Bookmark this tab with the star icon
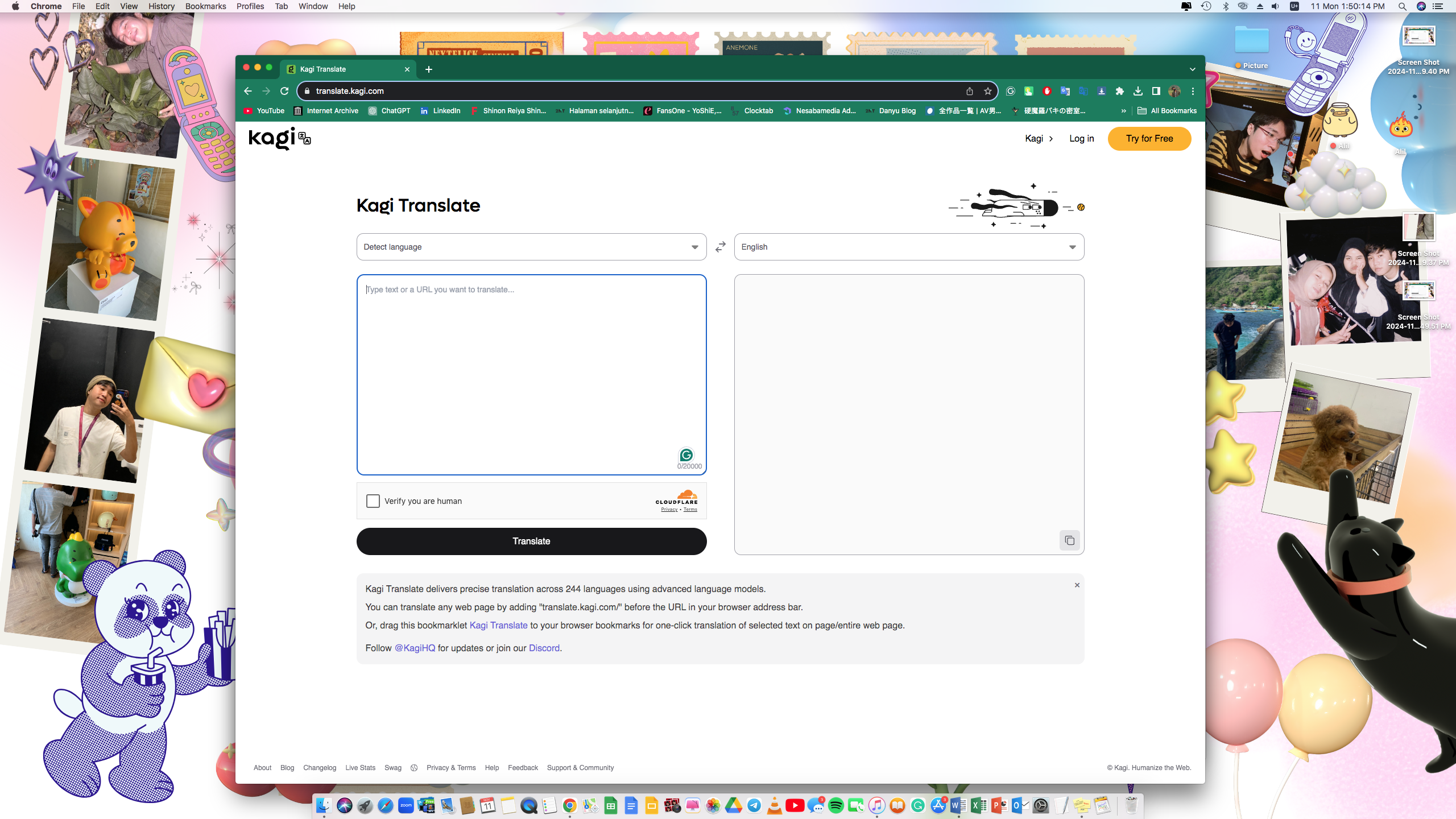This screenshot has width=1456, height=819. [988, 91]
